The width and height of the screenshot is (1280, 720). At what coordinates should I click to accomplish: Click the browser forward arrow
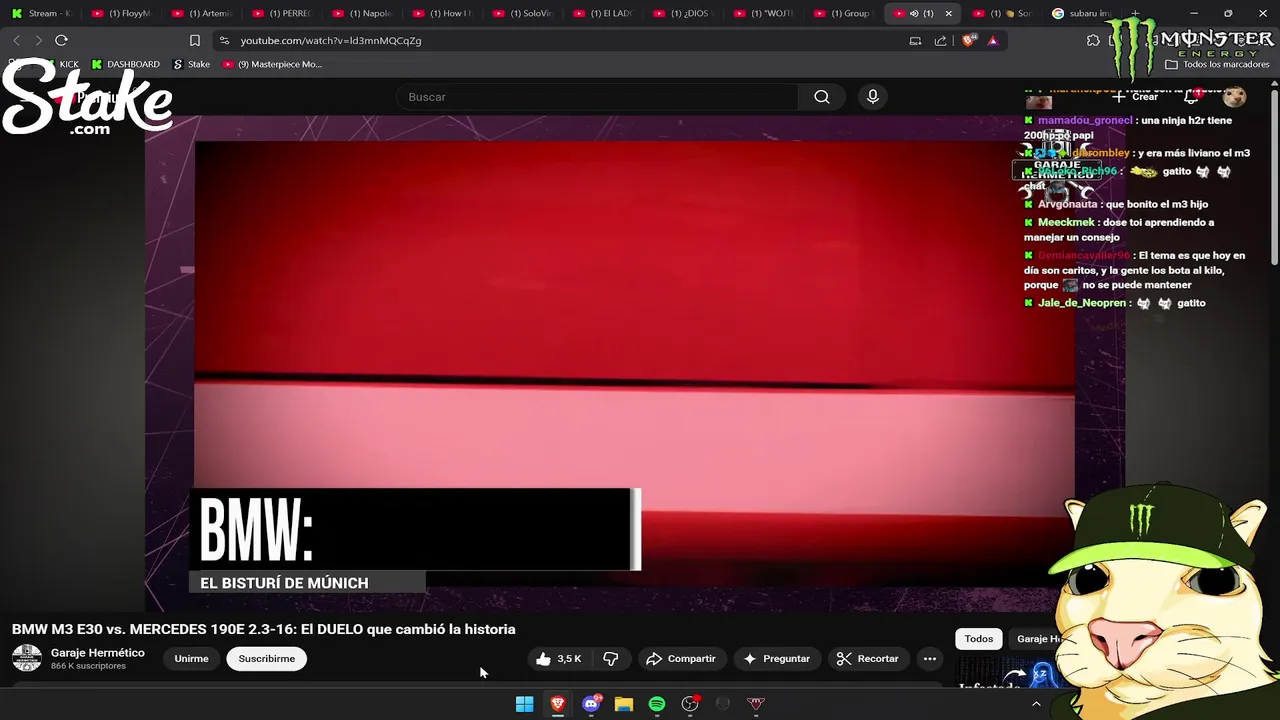tap(39, 41)
